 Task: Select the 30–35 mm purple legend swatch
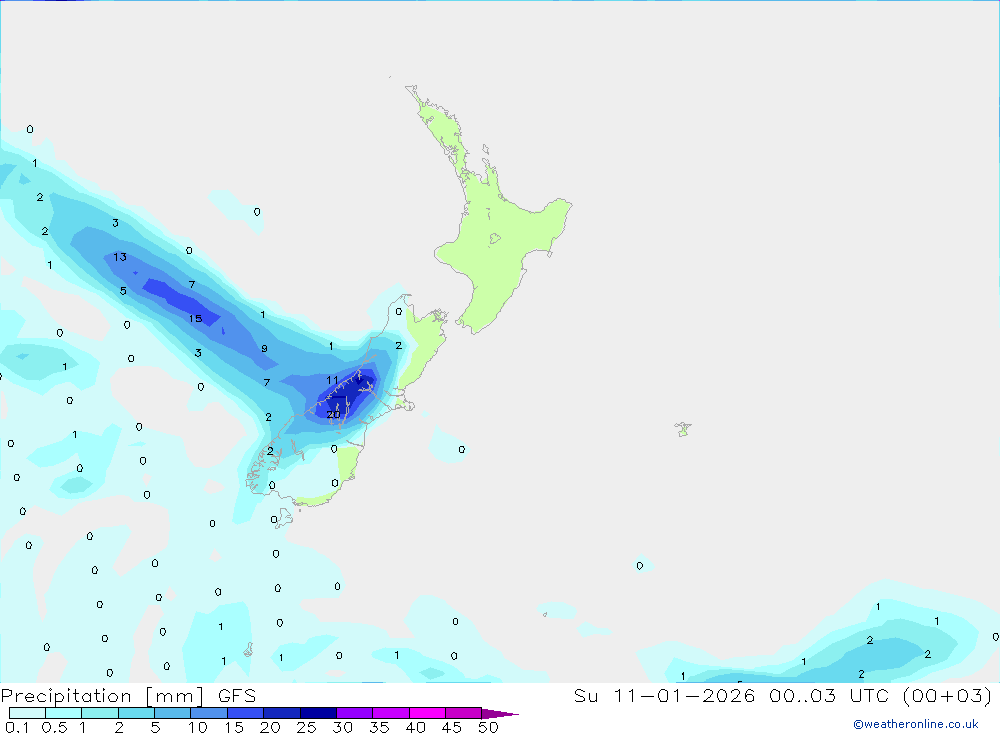coord(355,713)
